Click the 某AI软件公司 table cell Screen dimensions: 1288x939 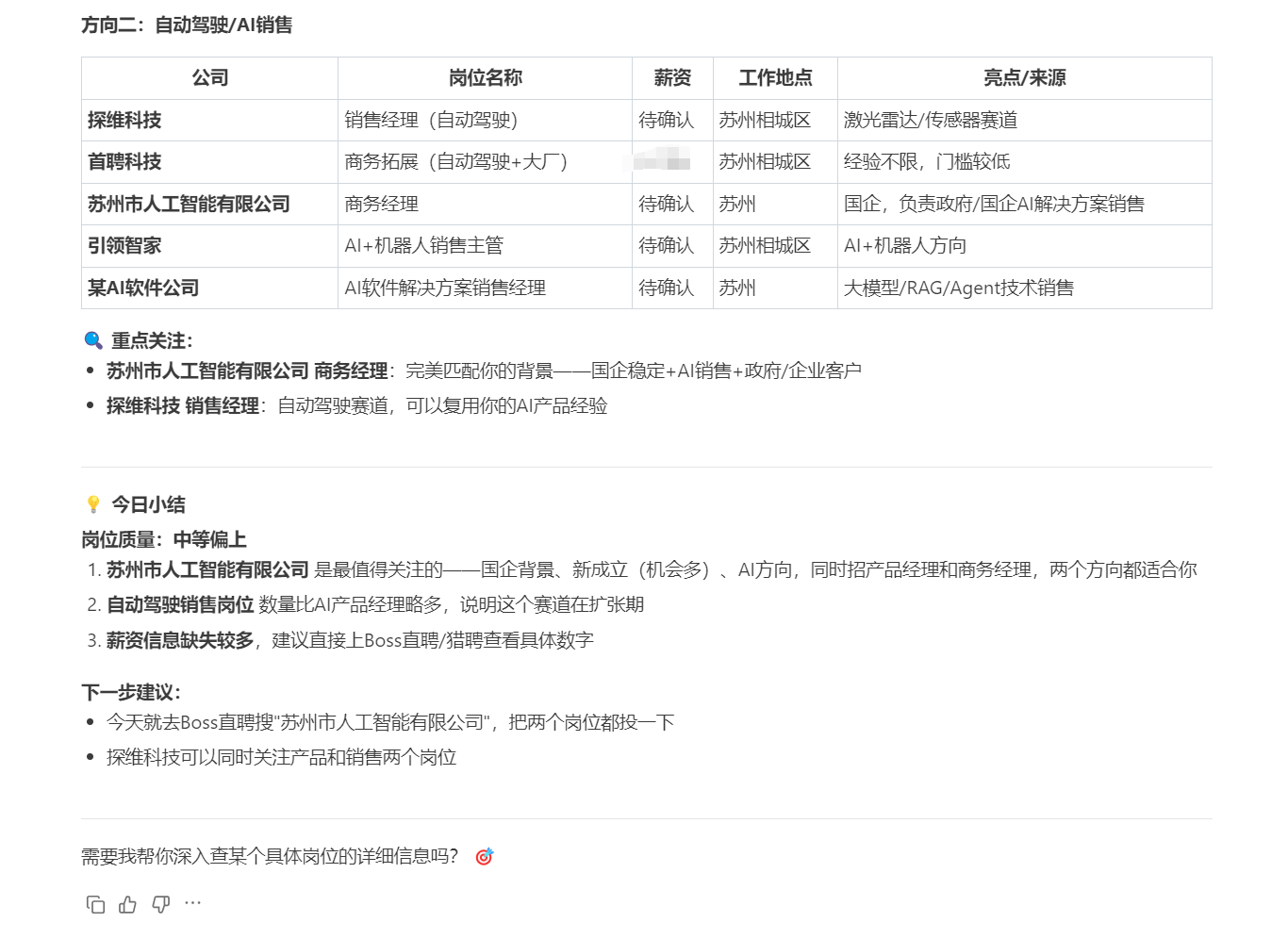(x=143, y=288)
